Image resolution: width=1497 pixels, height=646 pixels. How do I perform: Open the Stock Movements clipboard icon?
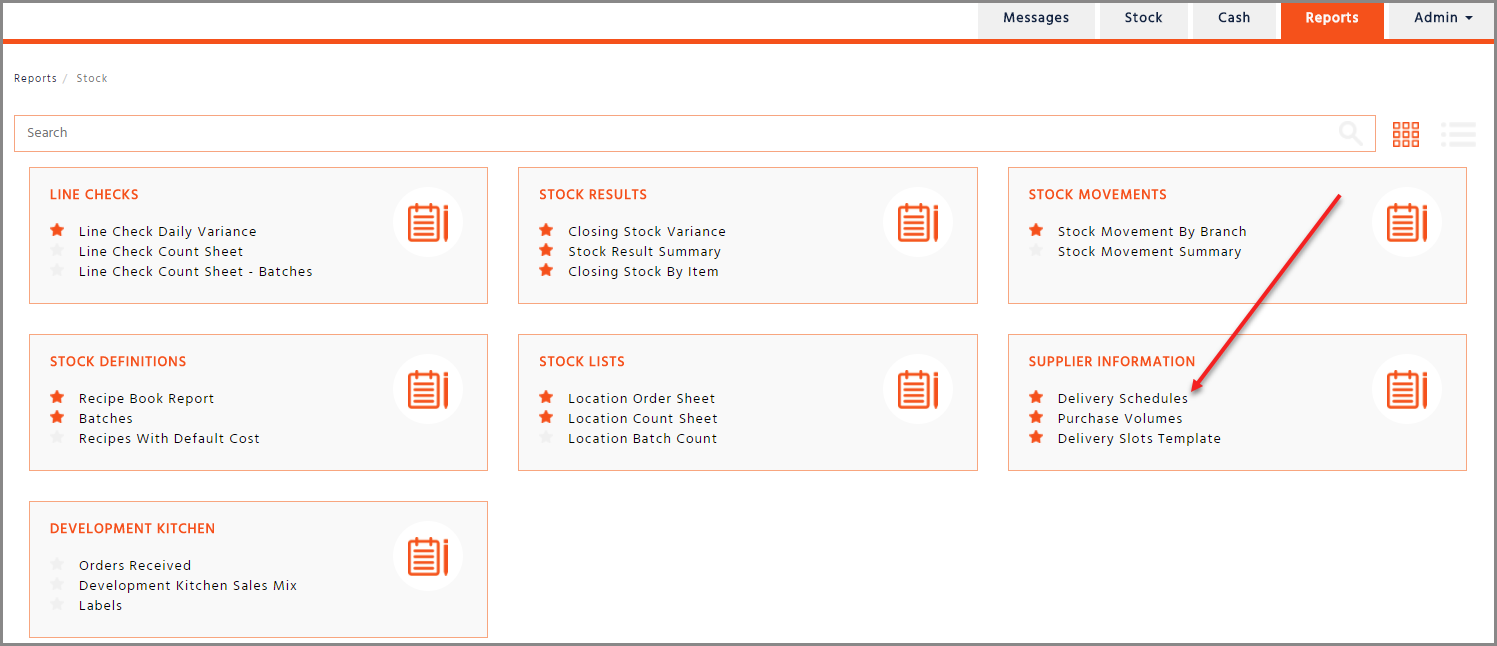coord(1407,222)
